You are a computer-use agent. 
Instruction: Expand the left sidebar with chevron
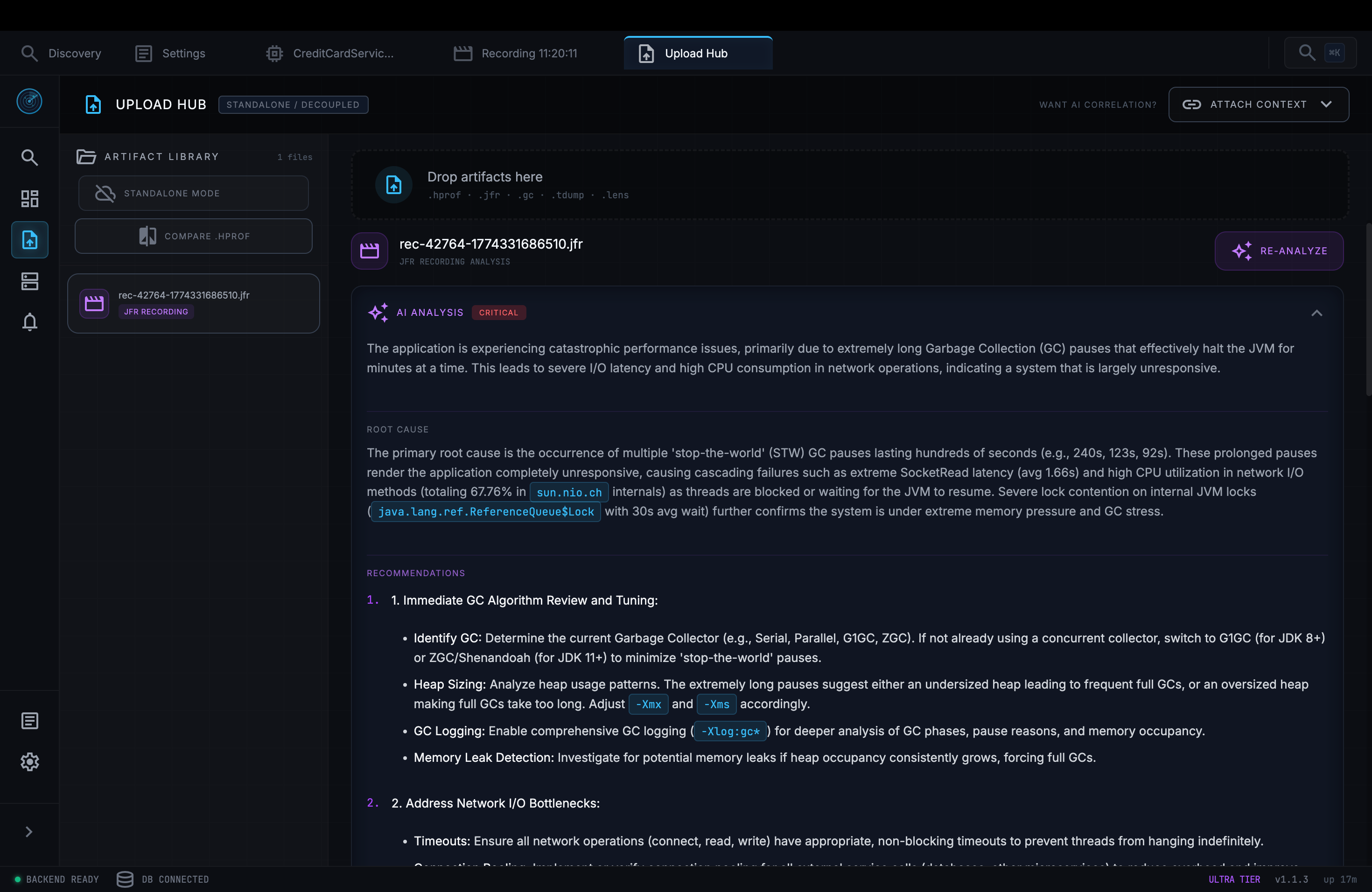click(28, 831)
